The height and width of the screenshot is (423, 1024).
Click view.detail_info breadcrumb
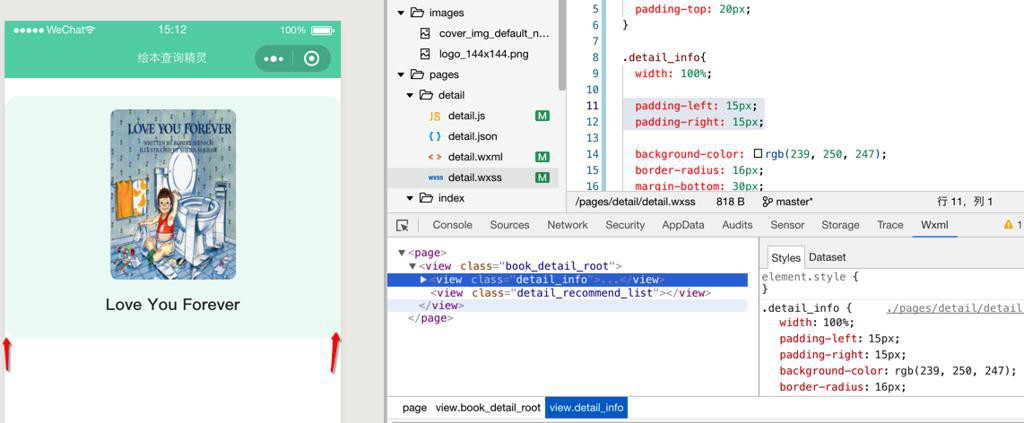coord(586,407)
